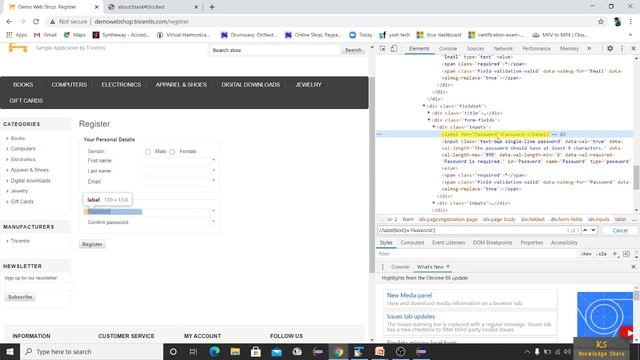Click the styles Filter input
Image resolution: width=640 pixels, height=360 pixels.
(x=477, y=254)
